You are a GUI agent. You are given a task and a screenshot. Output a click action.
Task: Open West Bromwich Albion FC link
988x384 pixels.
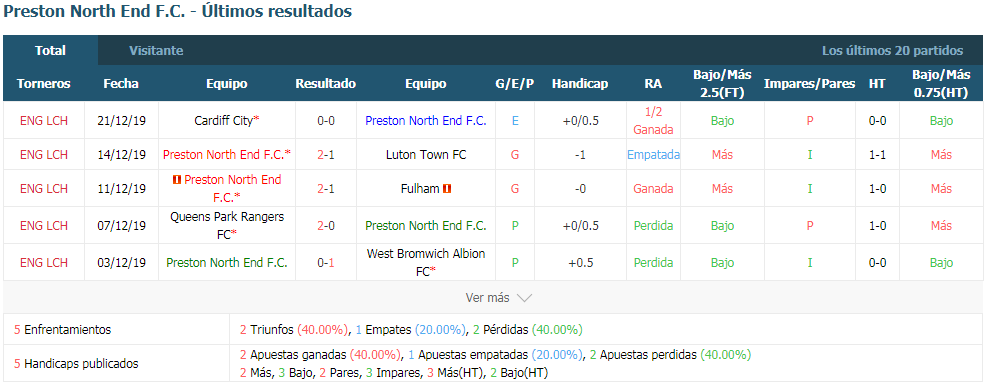point(426,262)
